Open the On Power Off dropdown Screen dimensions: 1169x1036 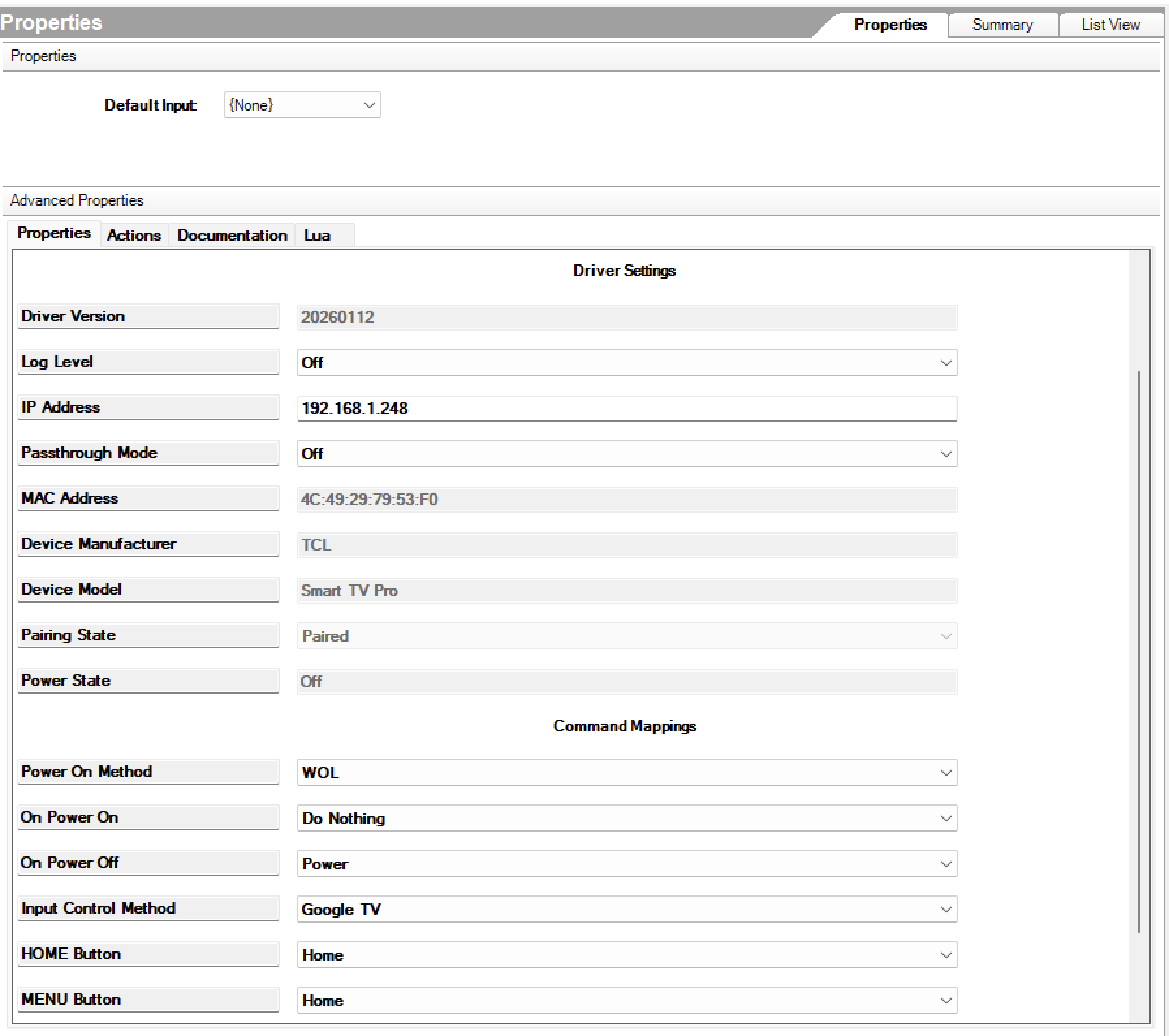(x=626, y=864)
